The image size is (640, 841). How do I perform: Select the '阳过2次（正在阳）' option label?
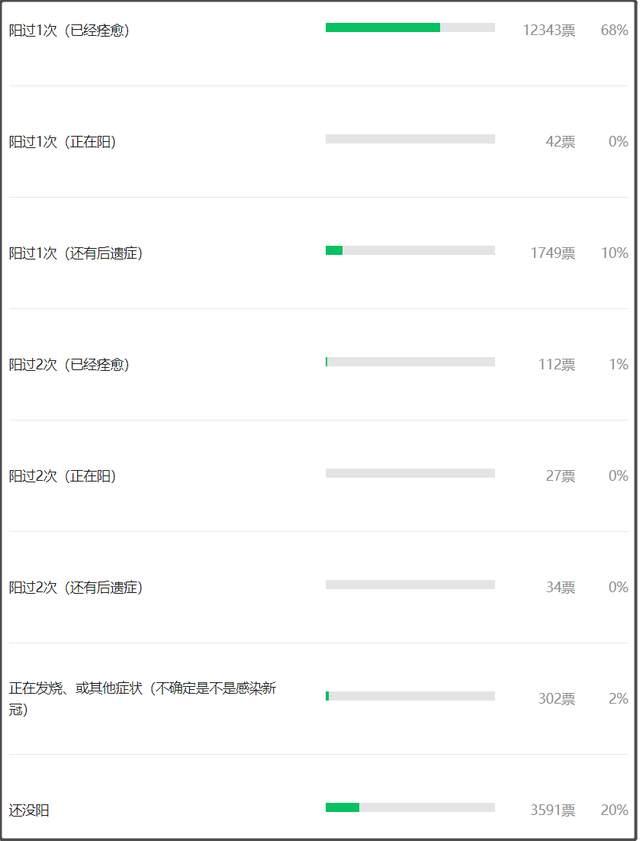[x=62, y=476]
